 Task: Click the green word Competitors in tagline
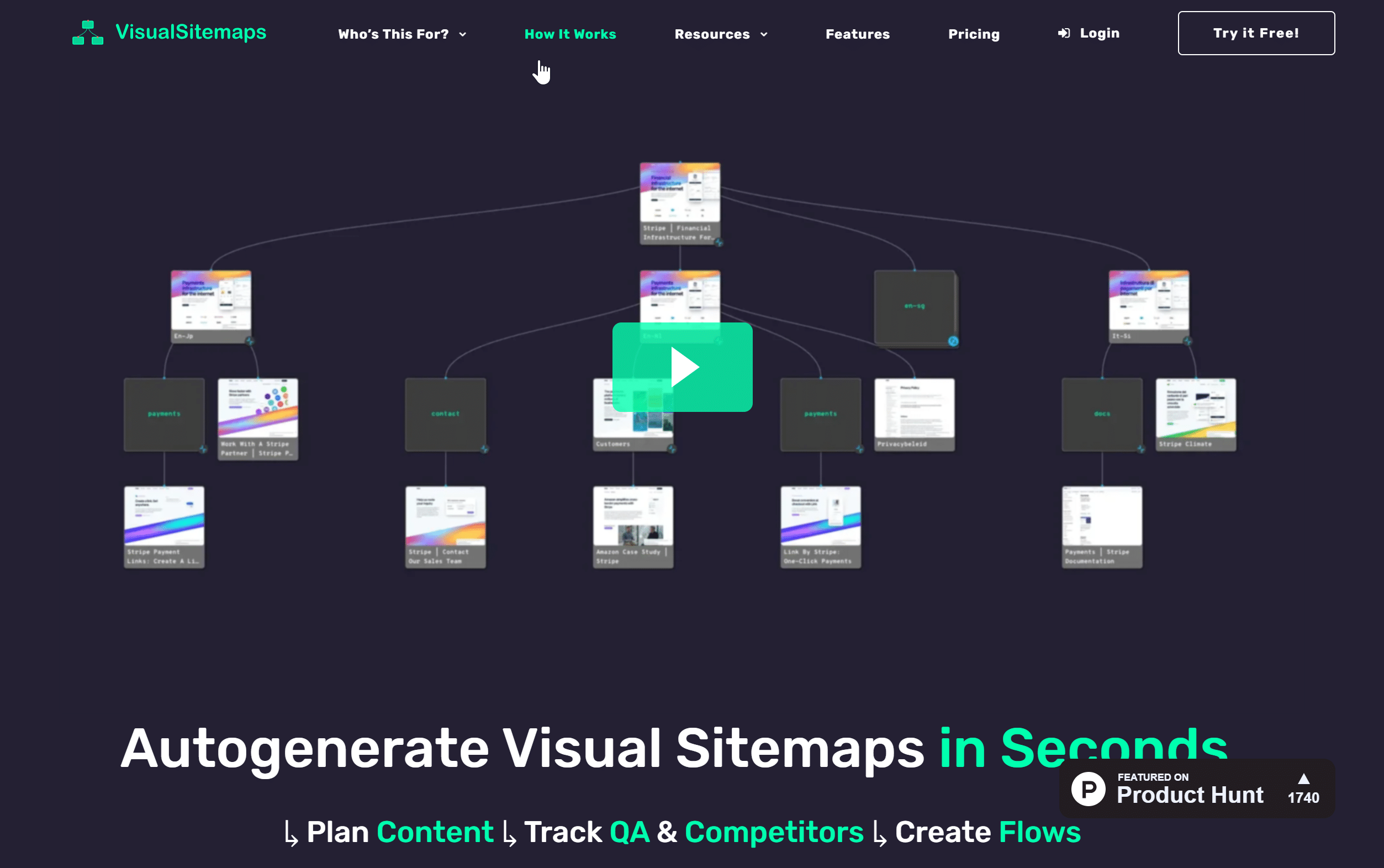tap(774, 832)
